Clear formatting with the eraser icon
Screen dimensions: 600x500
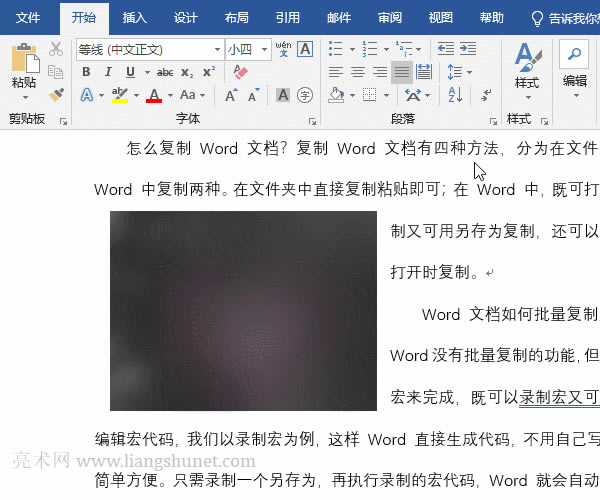tap(239, 72)
